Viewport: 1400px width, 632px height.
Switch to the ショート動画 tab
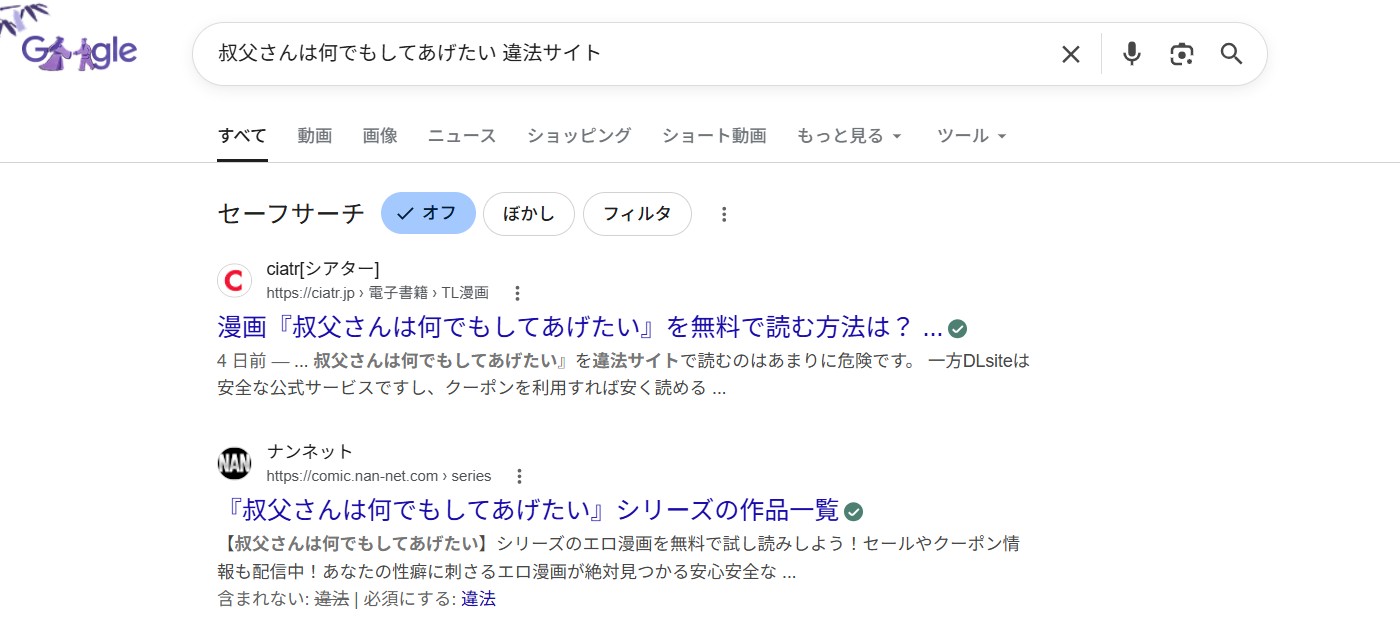[714, 136]
